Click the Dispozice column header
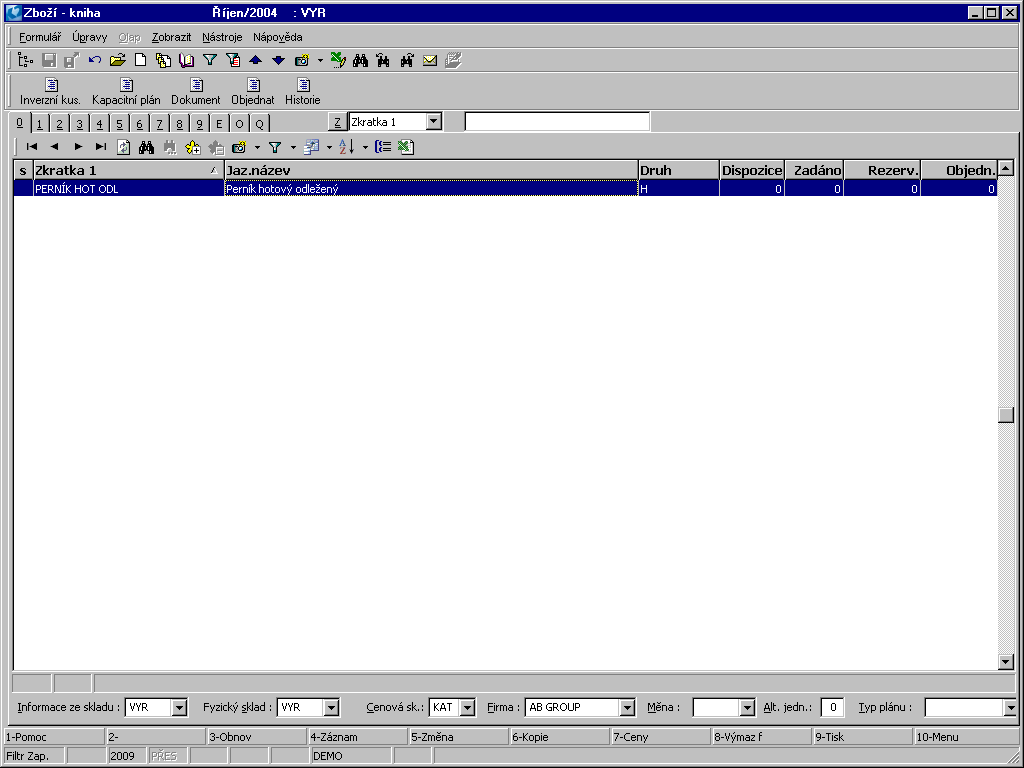The width and height of the screenshot is (1024, 768). [x=752, y=170]
